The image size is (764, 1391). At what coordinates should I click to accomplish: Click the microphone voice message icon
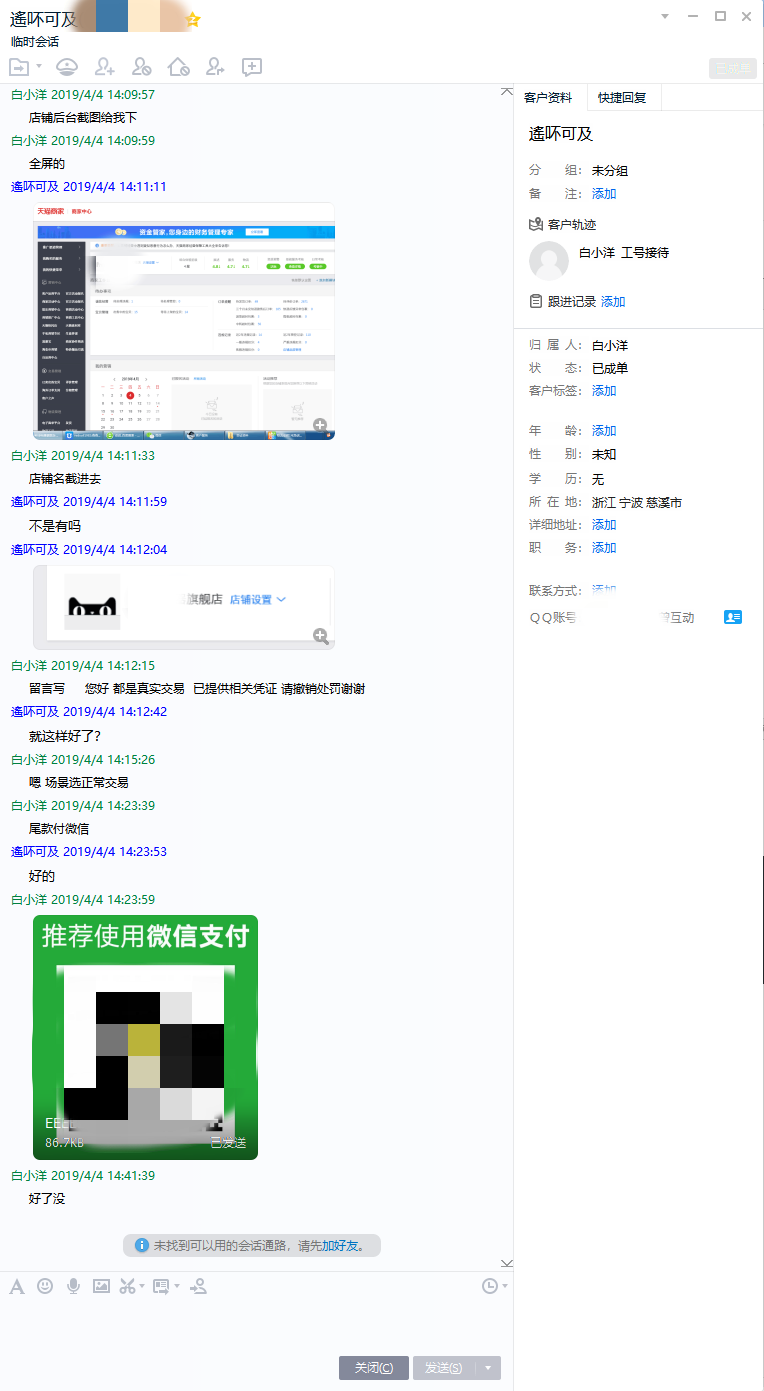tap(73, 1286)
